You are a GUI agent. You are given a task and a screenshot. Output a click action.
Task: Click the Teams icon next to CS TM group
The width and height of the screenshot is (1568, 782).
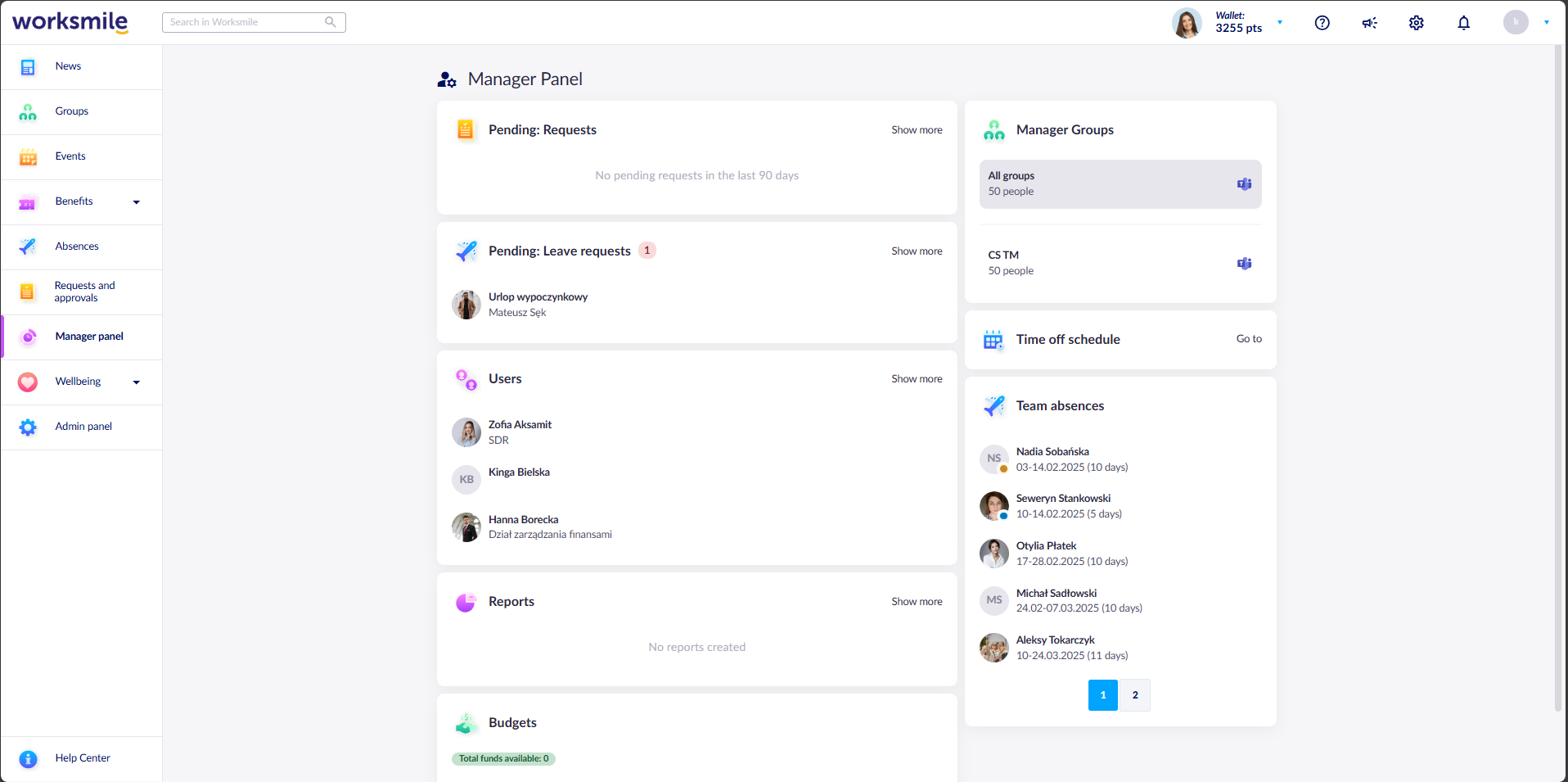1244,263
